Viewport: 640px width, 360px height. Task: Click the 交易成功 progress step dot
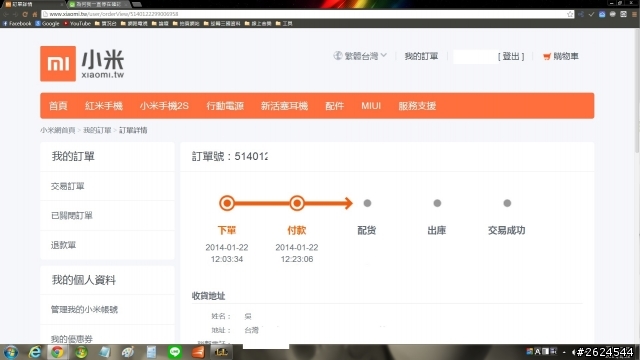pos(507,203)
